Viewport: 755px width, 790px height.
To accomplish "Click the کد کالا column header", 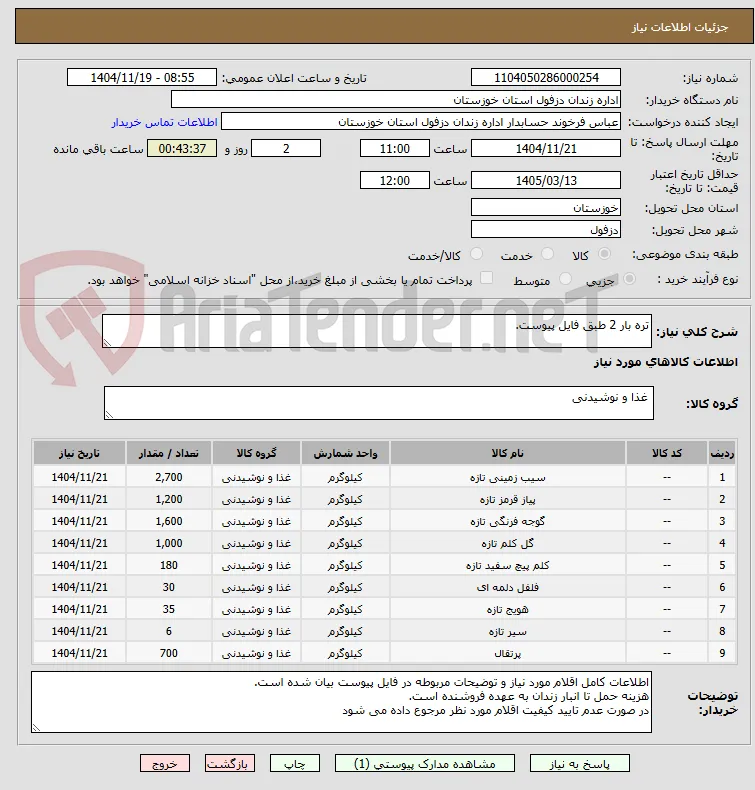I will 666,453.
